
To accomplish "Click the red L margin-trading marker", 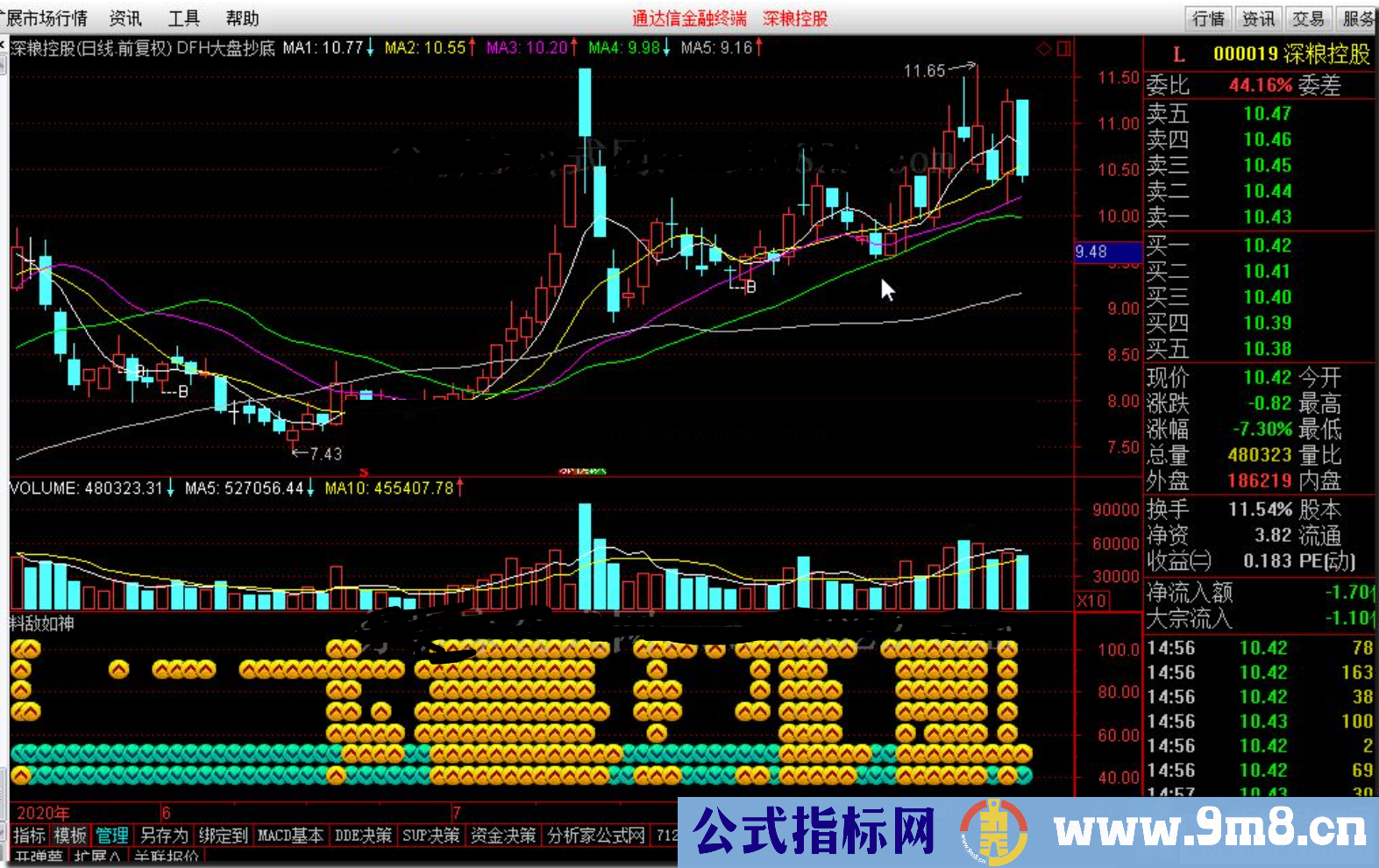I will coord(1179,55).
